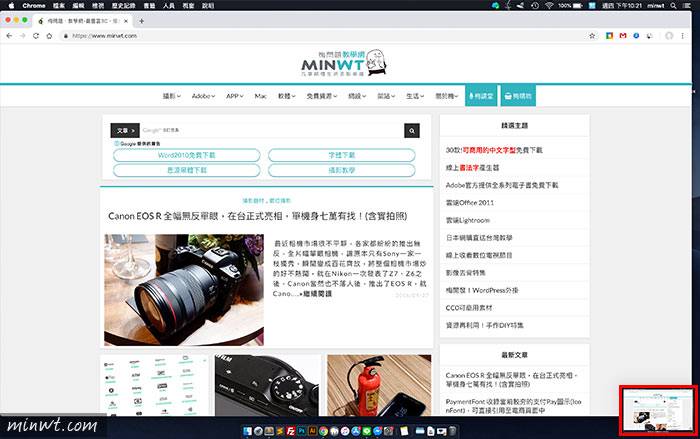Click the Gmail extension icon in the toolbar

pos(622,35)
